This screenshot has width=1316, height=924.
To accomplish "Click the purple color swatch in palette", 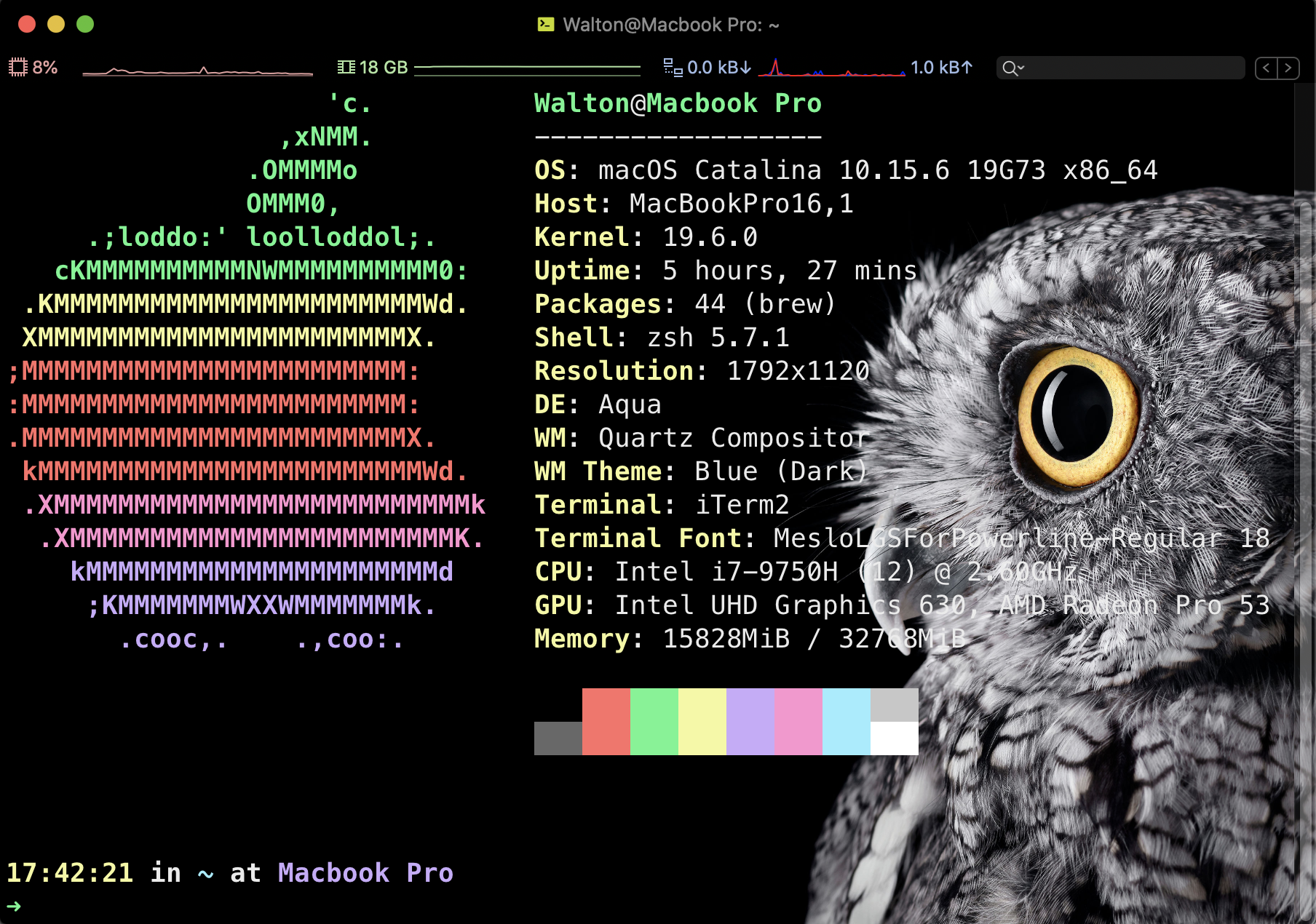I will [x=750, y=722].
